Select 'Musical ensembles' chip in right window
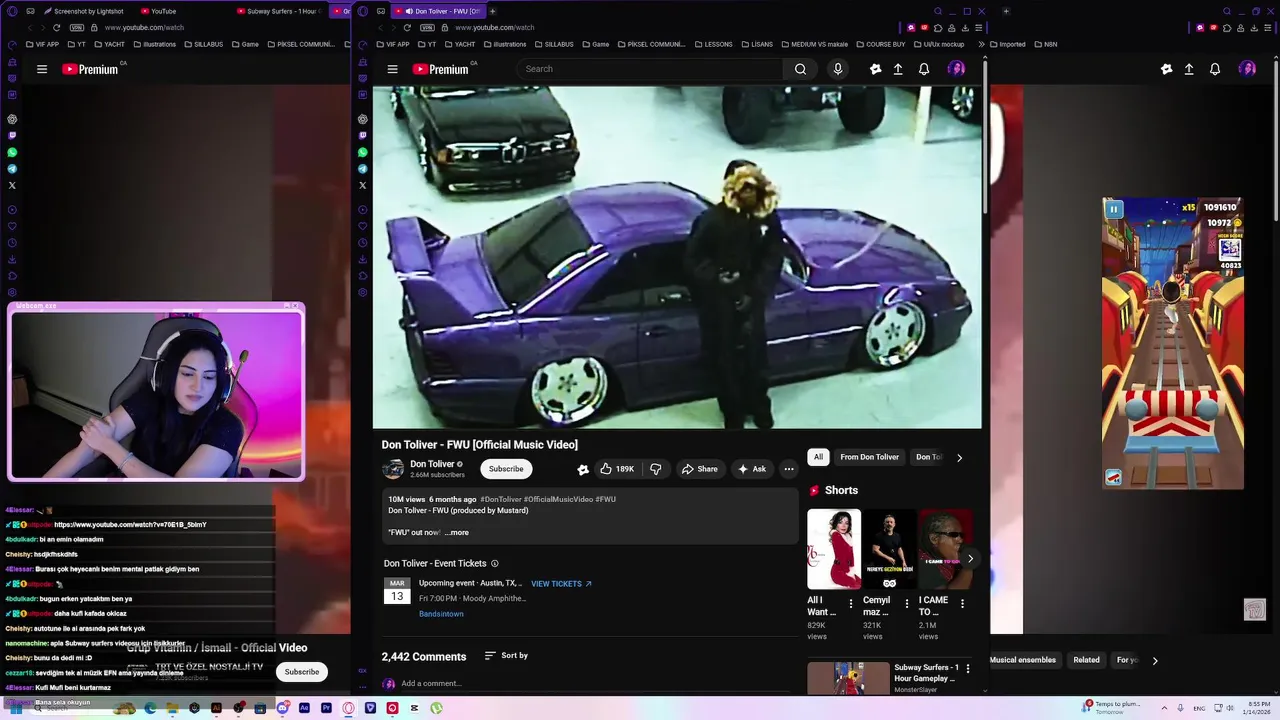The height and width of the screenshot is (720, 1280). (1022, 660)
